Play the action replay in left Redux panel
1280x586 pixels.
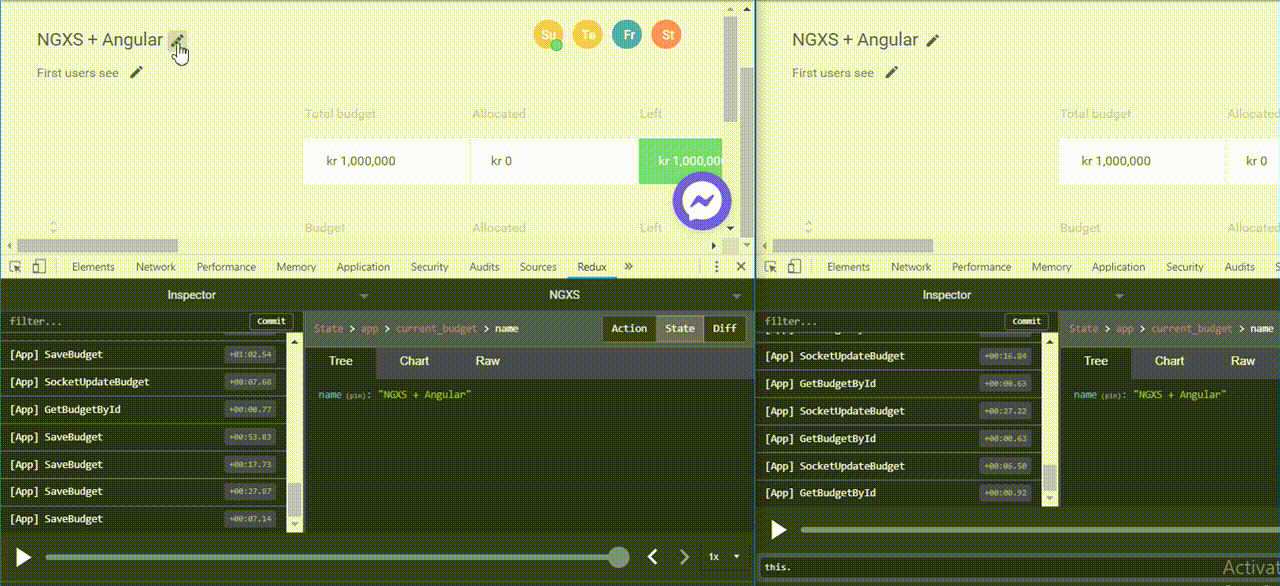pyautogui.click(x=23, y=556)
